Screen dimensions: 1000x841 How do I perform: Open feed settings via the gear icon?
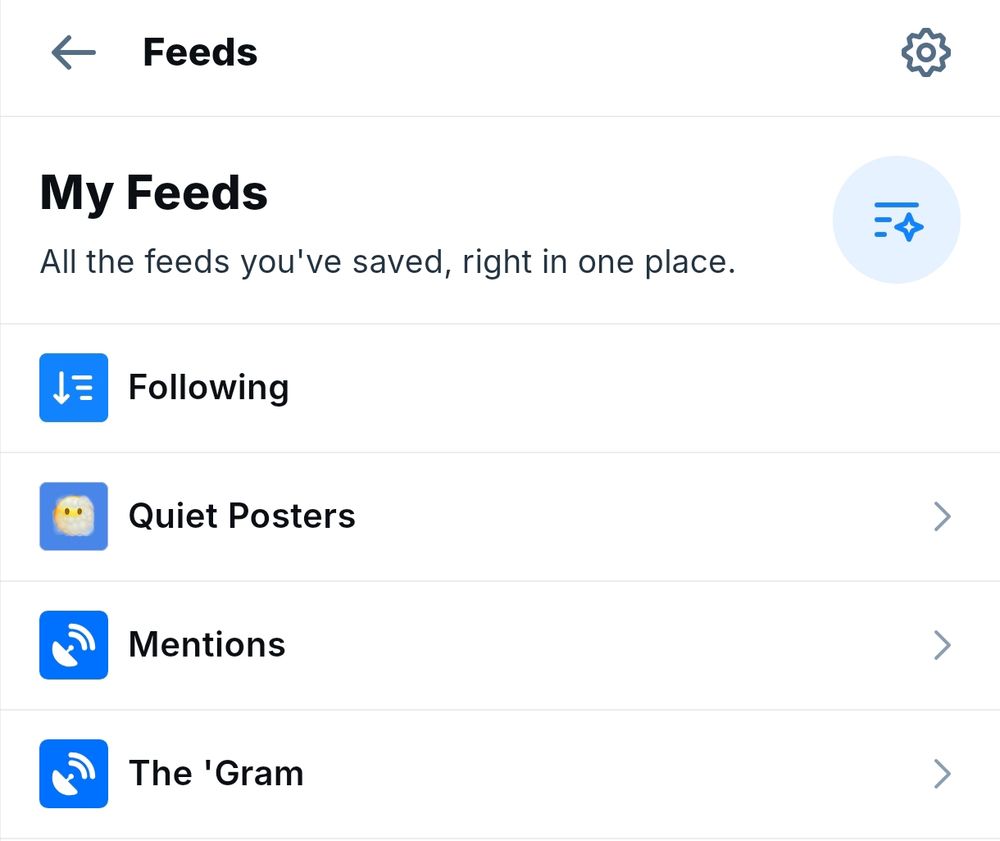pyautogui.click(x=925, y=53)
